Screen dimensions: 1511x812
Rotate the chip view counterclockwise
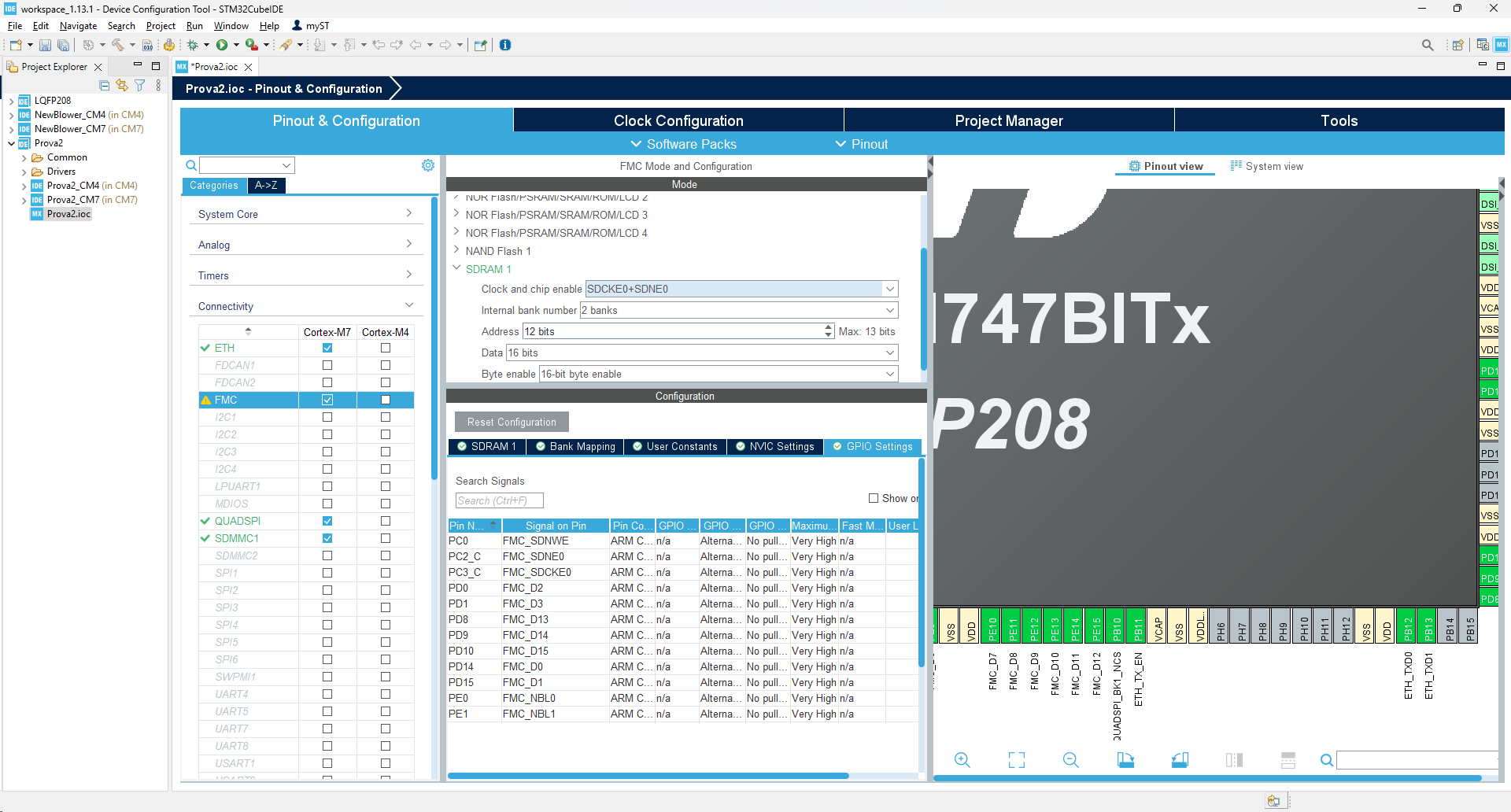pyautogui.click(x=1179, y=760)
